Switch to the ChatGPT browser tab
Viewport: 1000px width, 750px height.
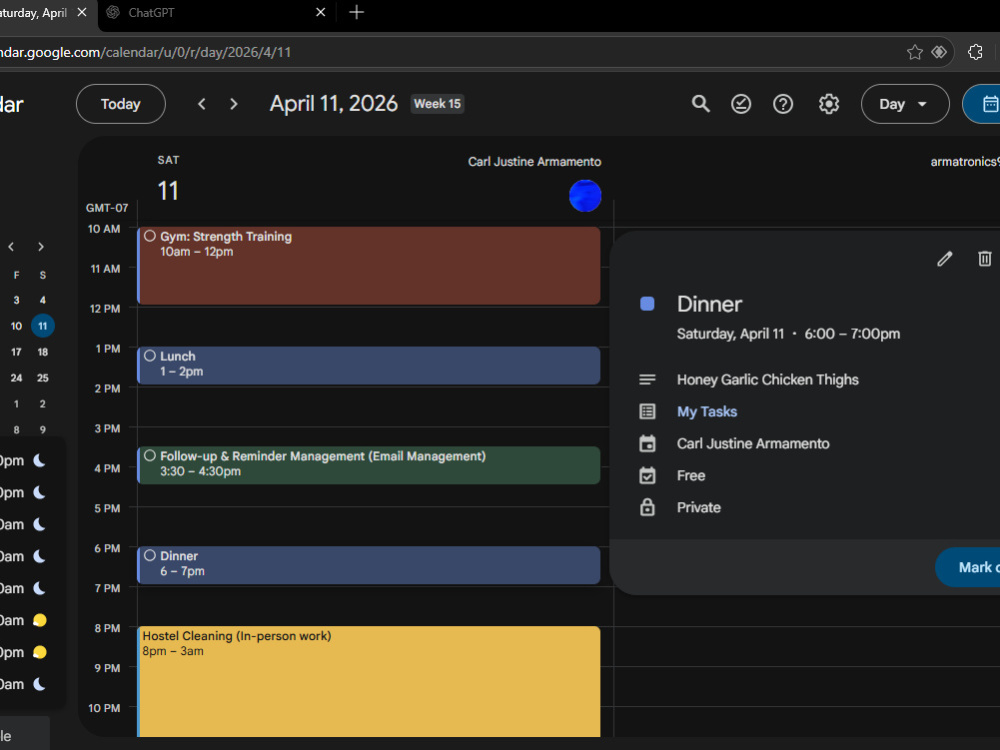[217, 12]
